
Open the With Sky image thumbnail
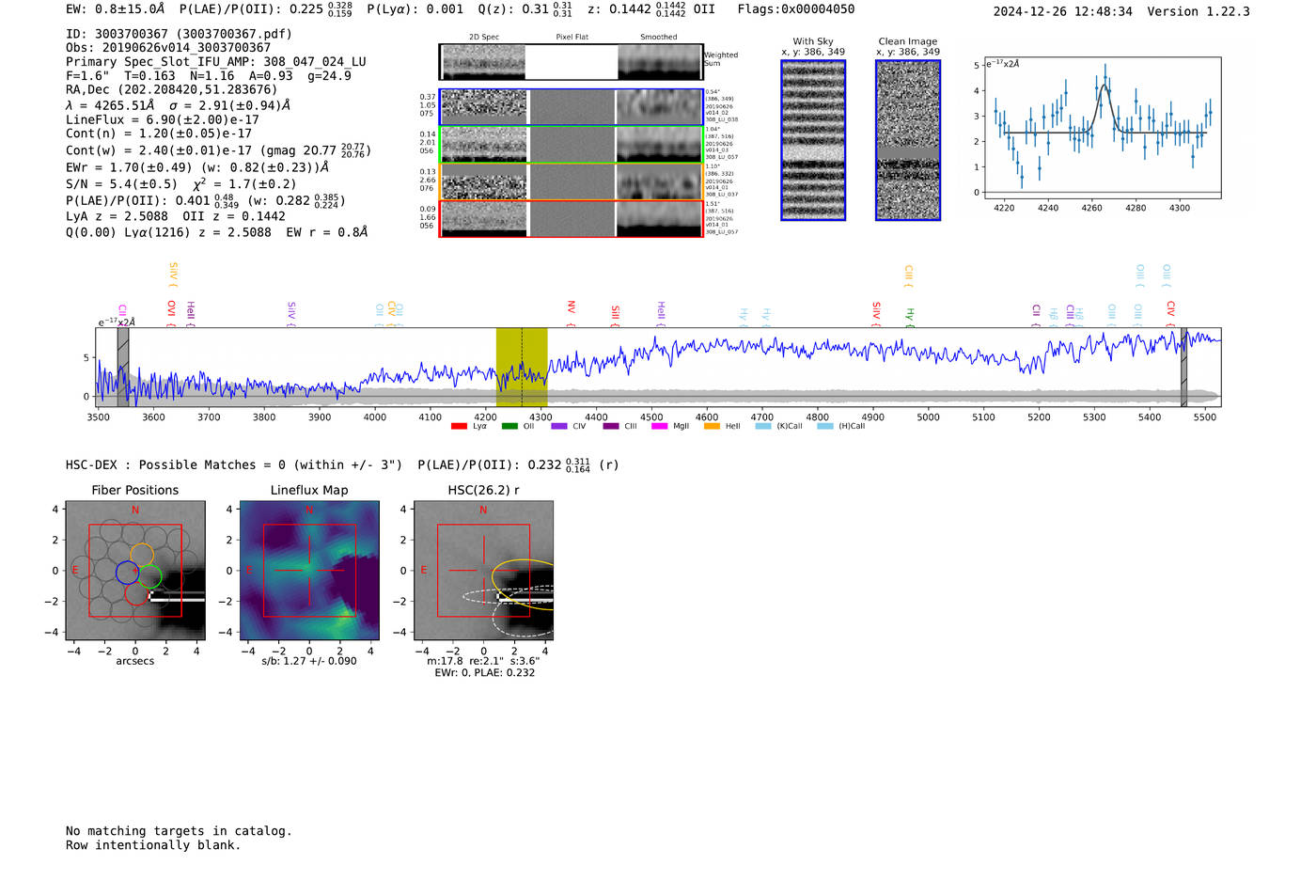click(x=812, y=140)
